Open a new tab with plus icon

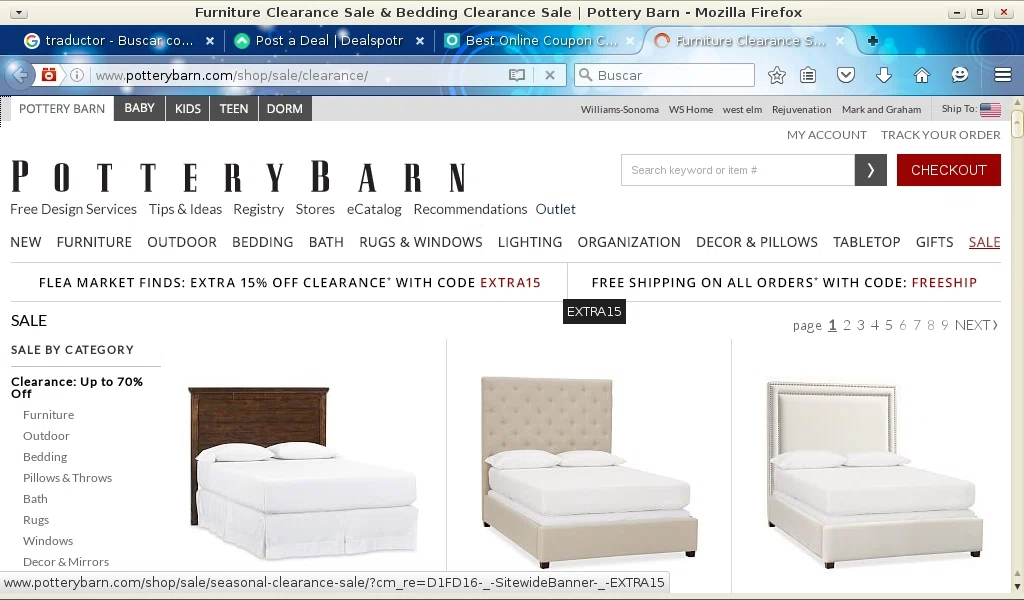point(872,40)
